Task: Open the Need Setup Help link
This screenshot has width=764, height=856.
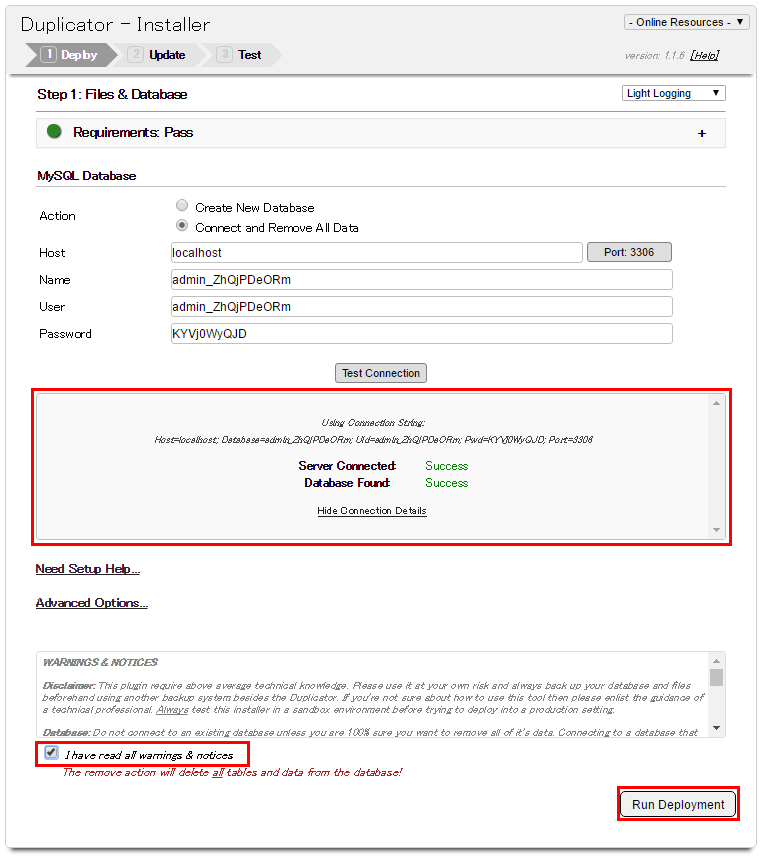Action: [88, 569]
